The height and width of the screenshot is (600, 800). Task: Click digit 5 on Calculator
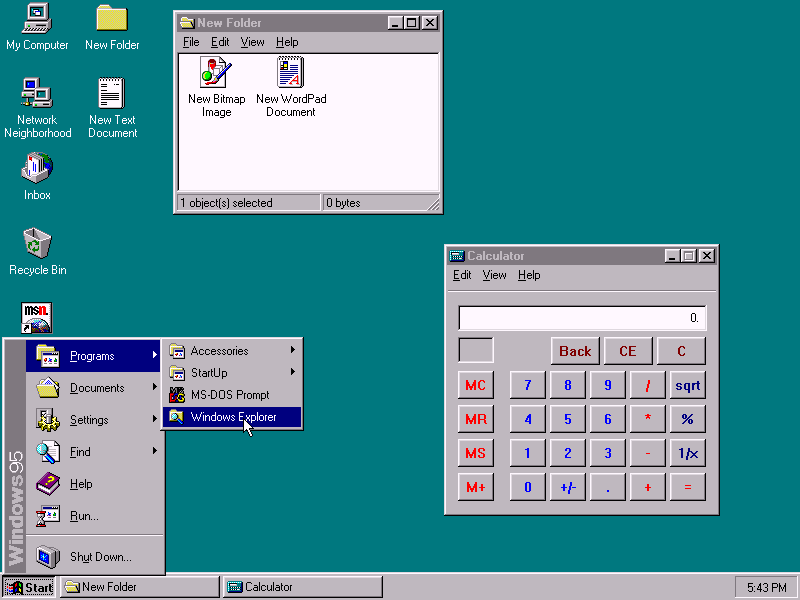567,419
